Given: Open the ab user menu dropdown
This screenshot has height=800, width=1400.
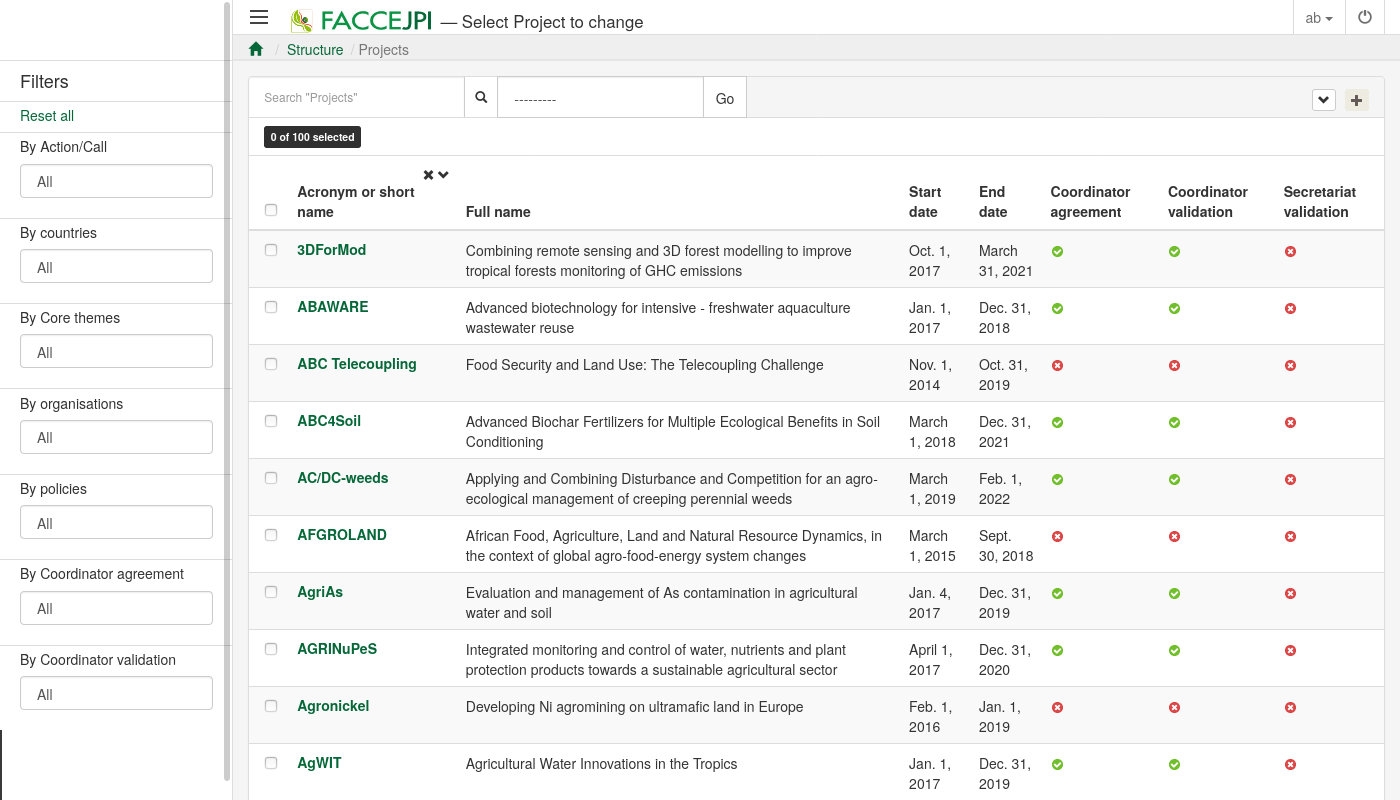Looking at the screenshot, I should tap(1319, 18).
